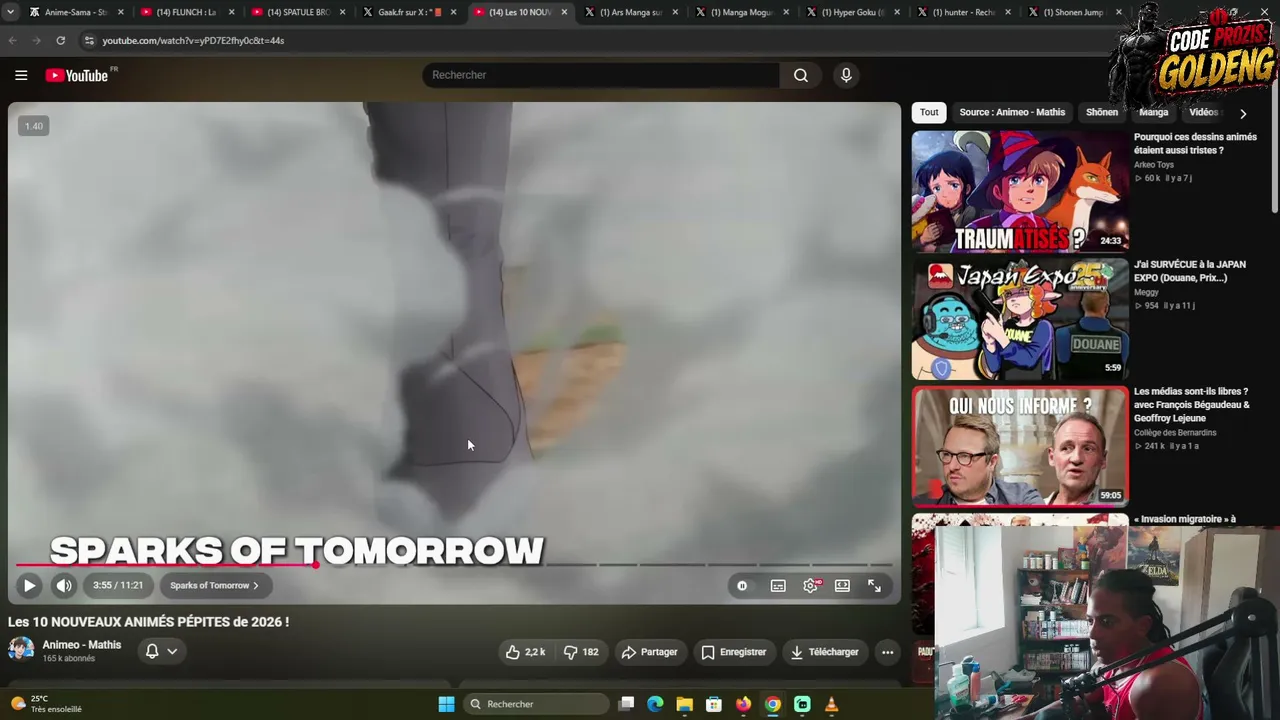The image size is (1280, 720).
Task: Go to the YouTube home logo
Action: (77, 75)
